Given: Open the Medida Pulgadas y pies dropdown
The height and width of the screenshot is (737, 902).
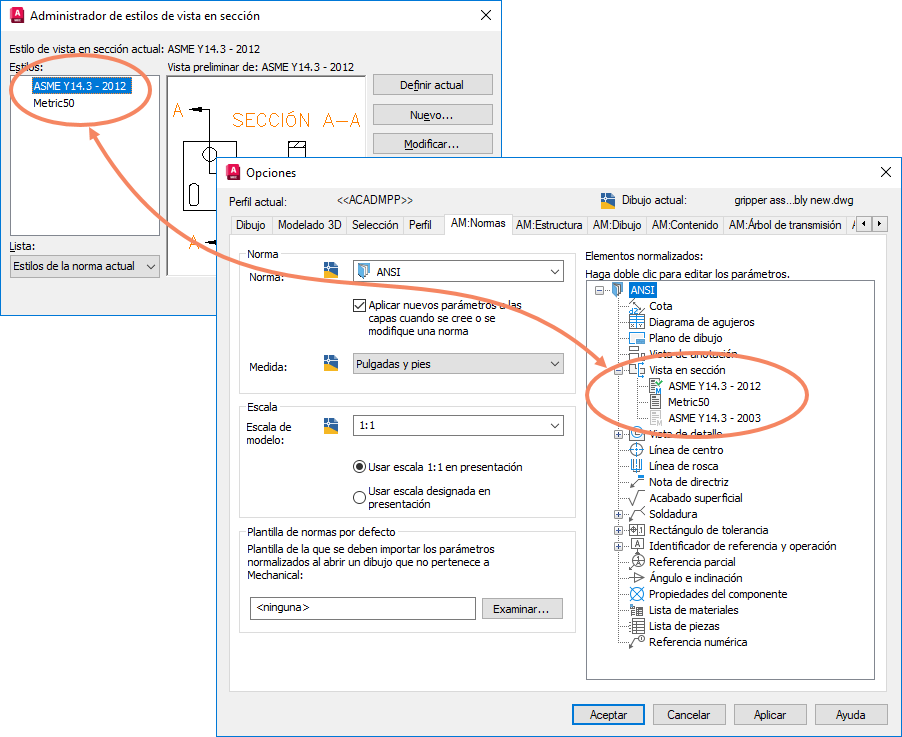Looking at the screenshot, I should click(458, 364).
